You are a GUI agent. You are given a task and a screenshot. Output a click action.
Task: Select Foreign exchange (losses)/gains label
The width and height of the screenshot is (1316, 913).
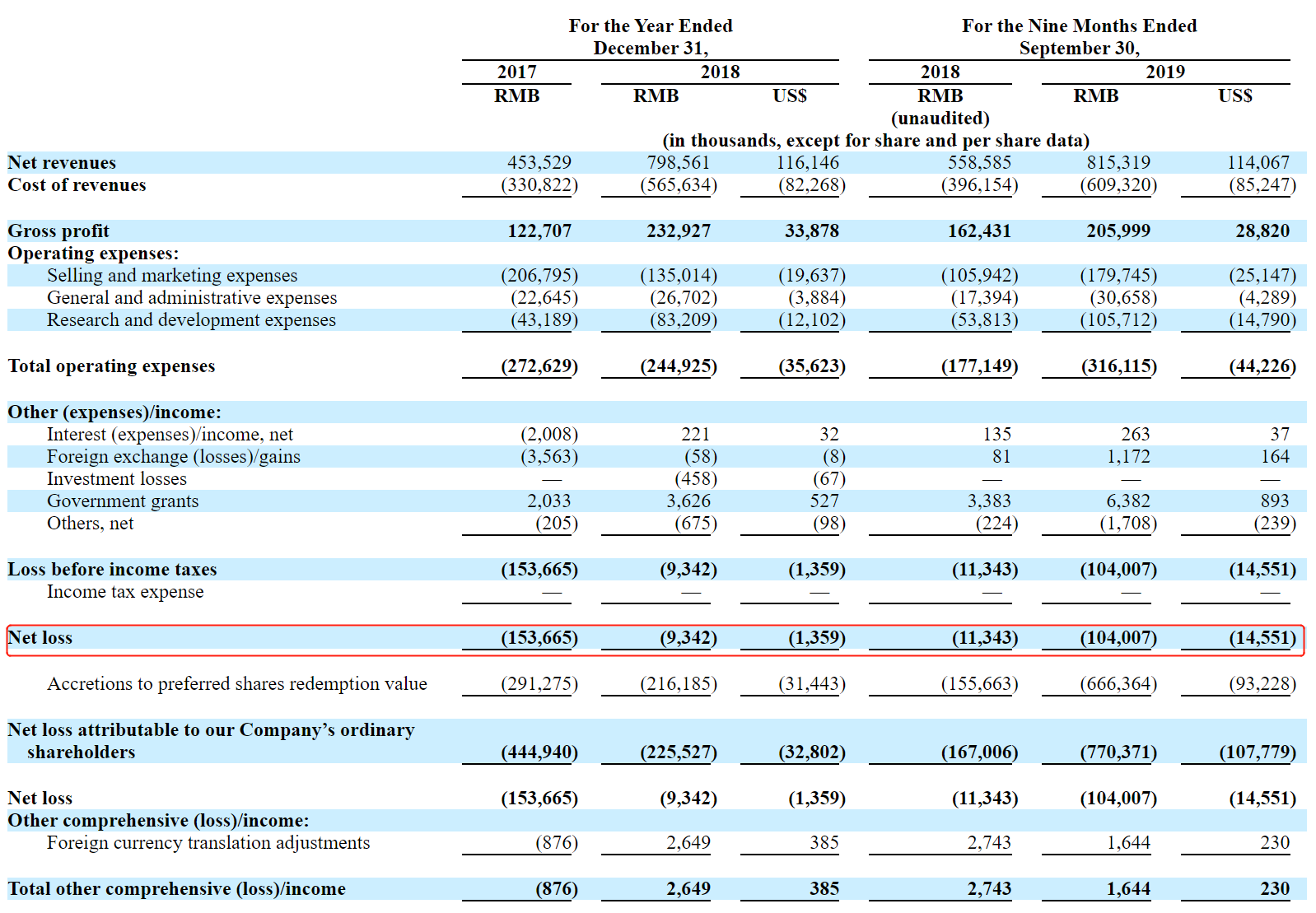(x=173, y=457)
